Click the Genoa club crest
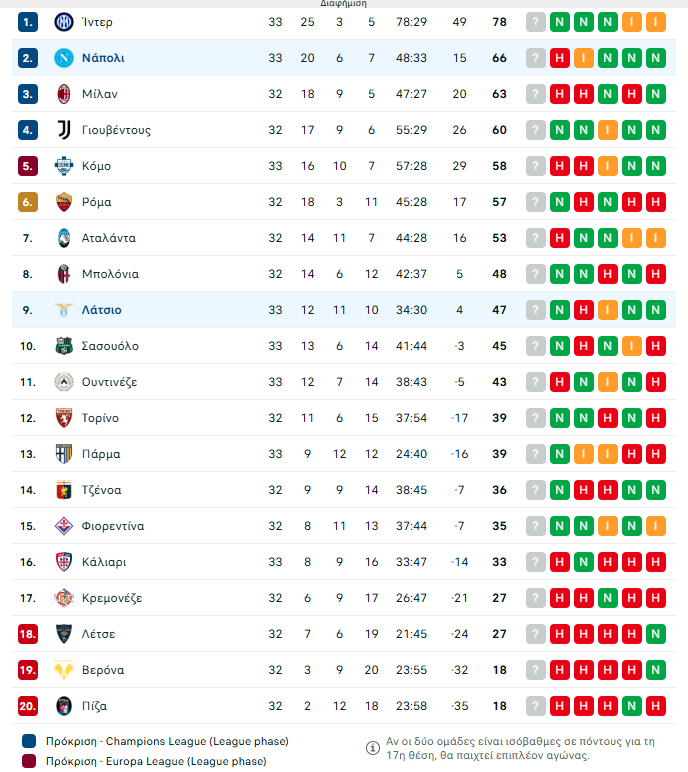The width and height of the screenshot is (688, 772). [64, 490]
